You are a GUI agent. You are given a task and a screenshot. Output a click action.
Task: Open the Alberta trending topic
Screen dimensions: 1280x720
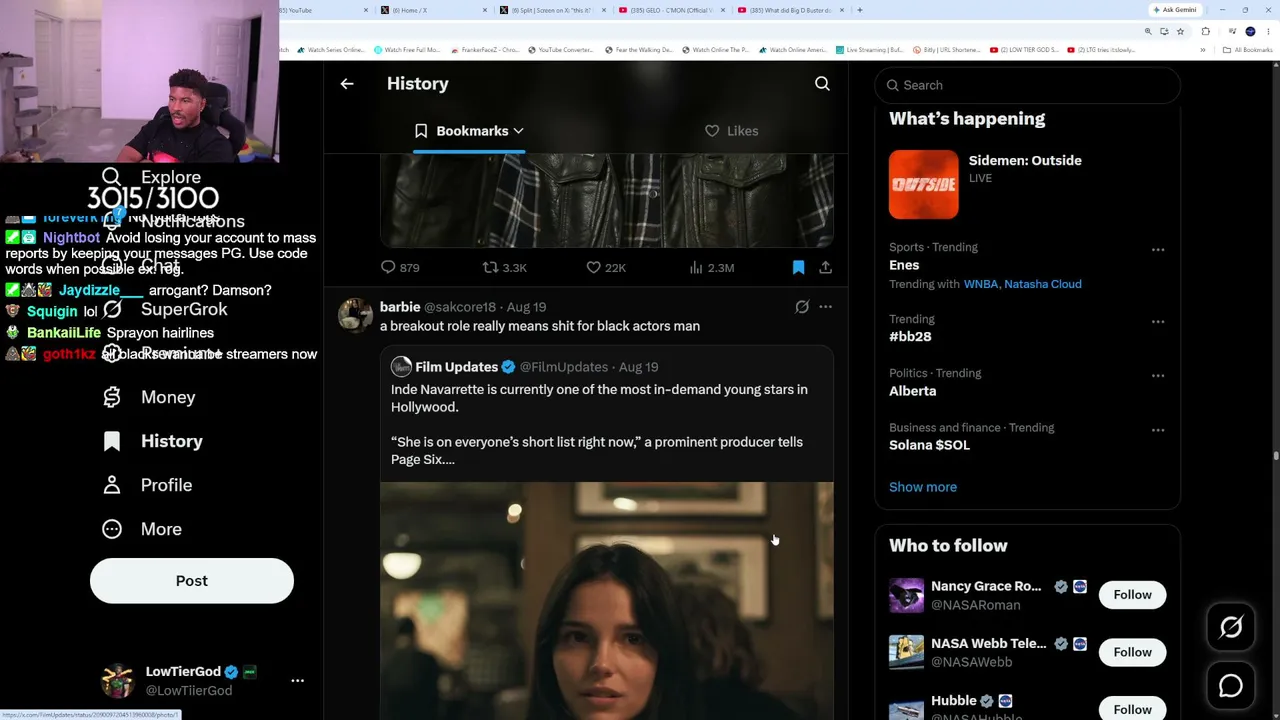coord(912,391)
